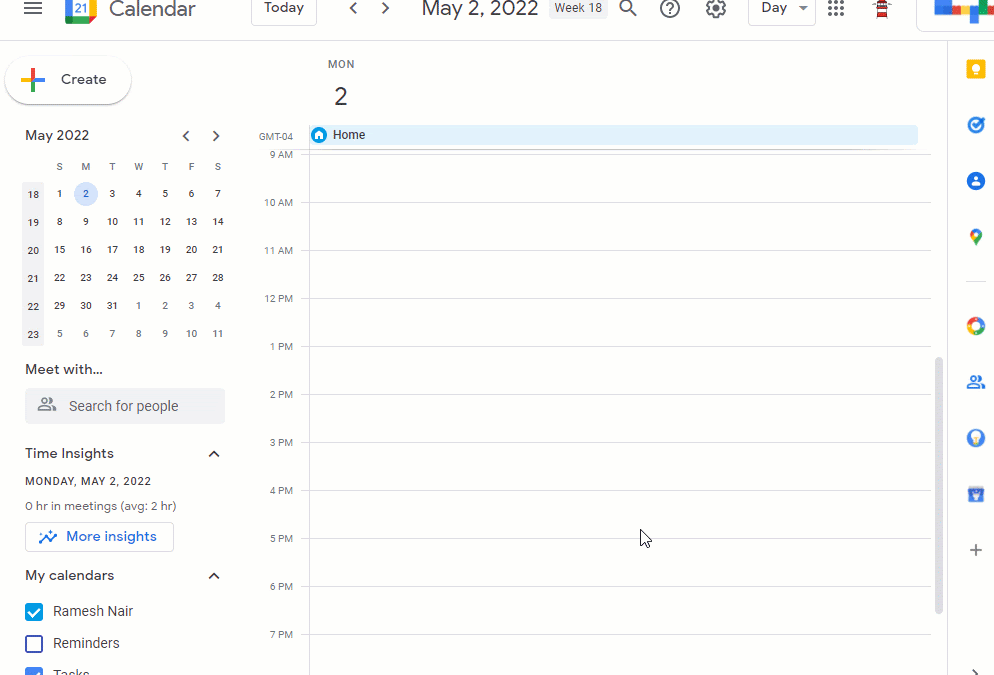Viewport: 994px width, 675px height.
Task: Open the settings gear menu
Action: [716, 9]
